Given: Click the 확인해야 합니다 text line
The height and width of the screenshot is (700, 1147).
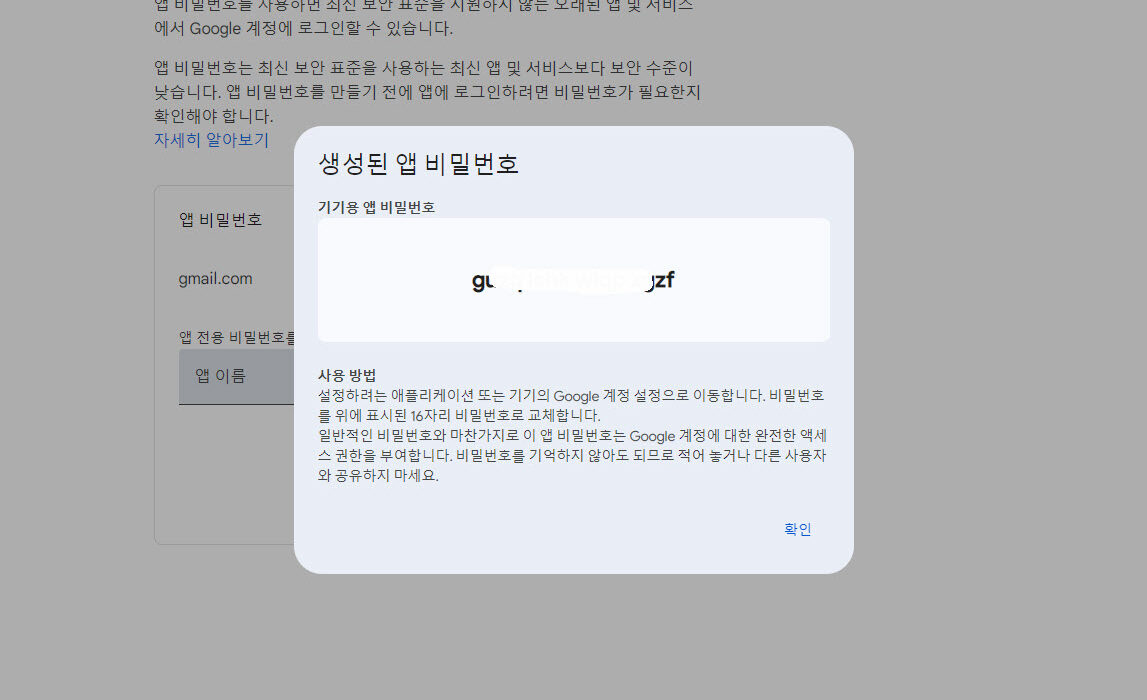Looking at the screenshot, I should [213, 116].
